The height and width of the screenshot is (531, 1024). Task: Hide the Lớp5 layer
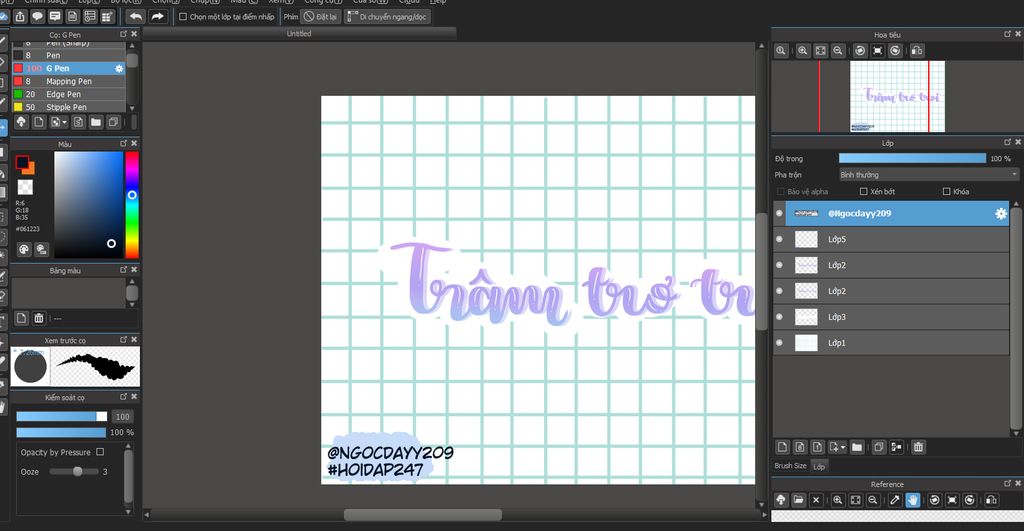pos(779,239)
